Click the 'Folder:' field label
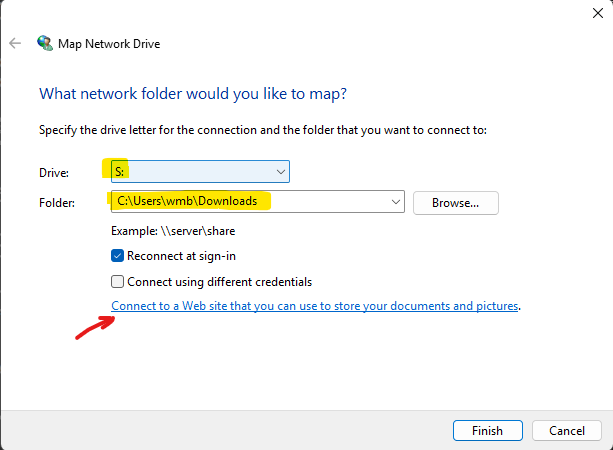 click(57, 203)
